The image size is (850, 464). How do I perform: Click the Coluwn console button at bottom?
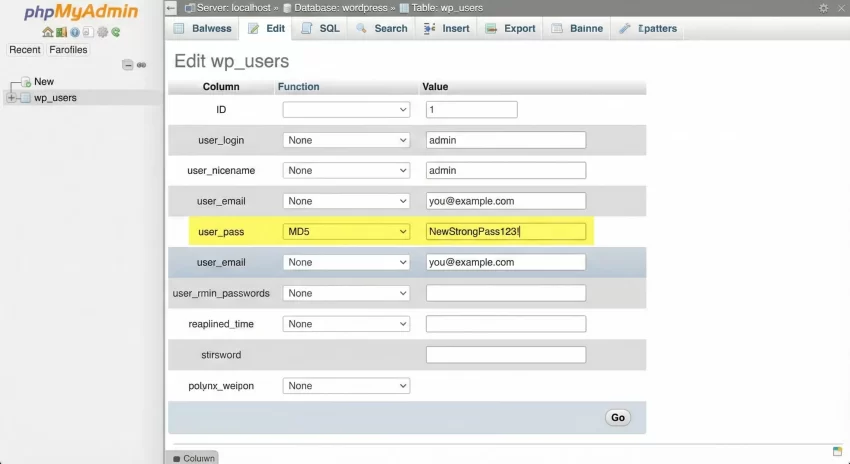(194, 458)
